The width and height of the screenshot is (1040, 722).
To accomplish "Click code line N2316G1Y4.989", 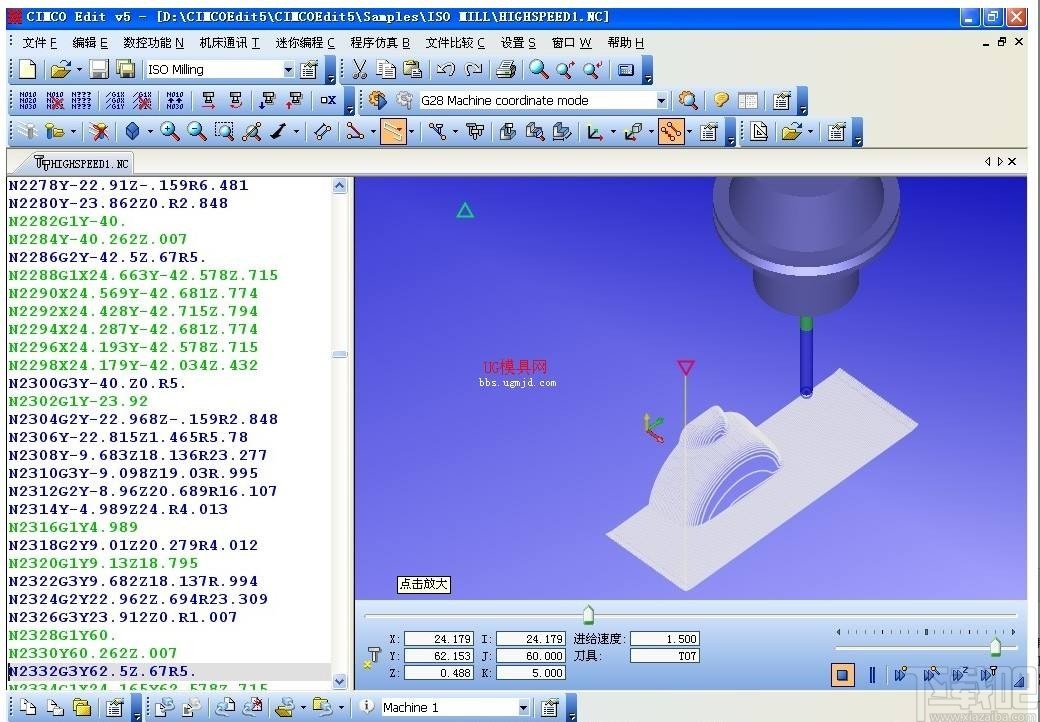I will point(74,527).
